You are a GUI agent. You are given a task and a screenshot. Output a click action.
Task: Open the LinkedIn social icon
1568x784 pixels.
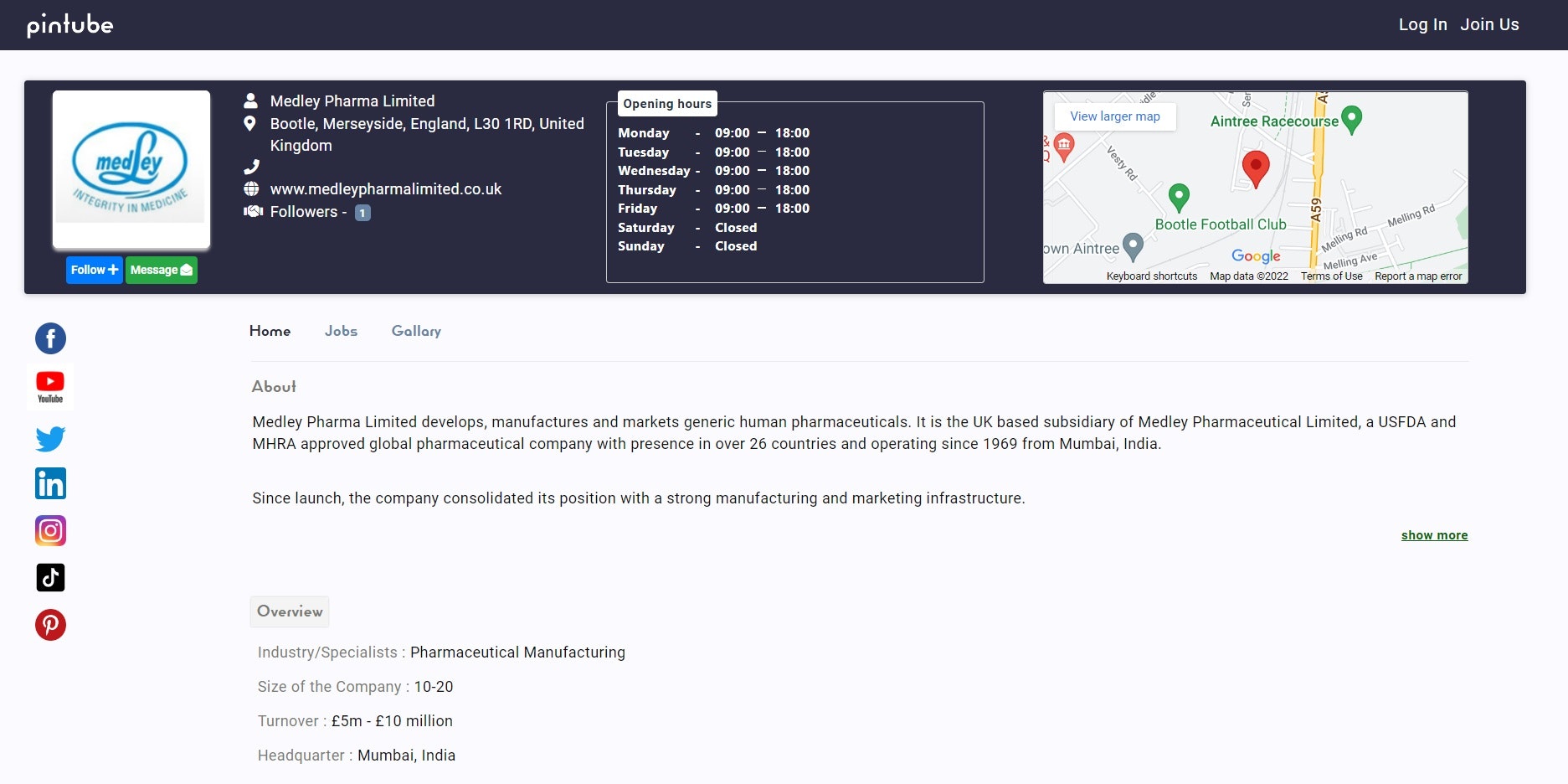click(50, 483)
